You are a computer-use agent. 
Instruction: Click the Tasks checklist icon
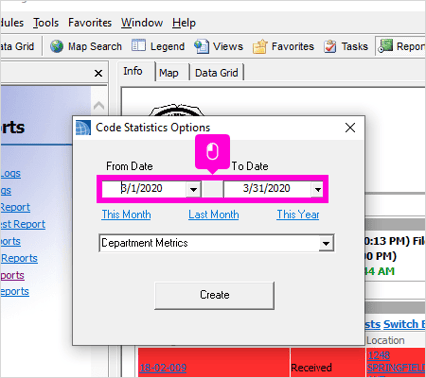330,46
